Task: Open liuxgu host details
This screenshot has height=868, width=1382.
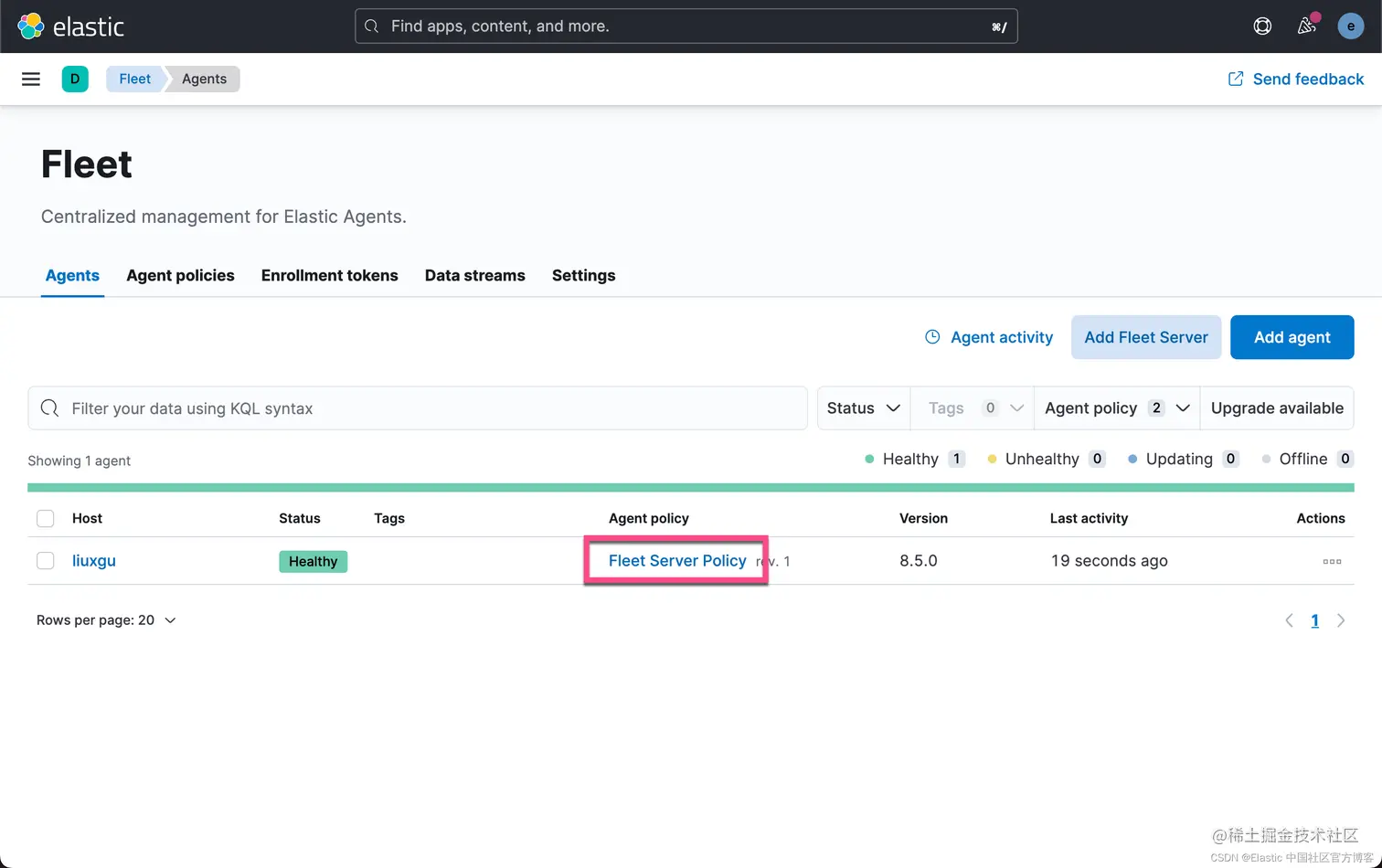Action: [x=94, y=561]
